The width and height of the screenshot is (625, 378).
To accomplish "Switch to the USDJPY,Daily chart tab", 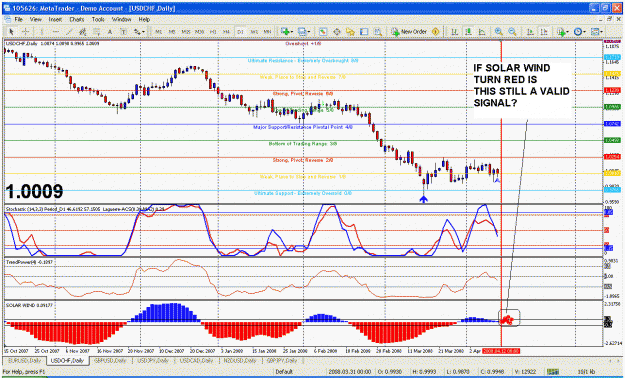I will (x=152, y=360).
